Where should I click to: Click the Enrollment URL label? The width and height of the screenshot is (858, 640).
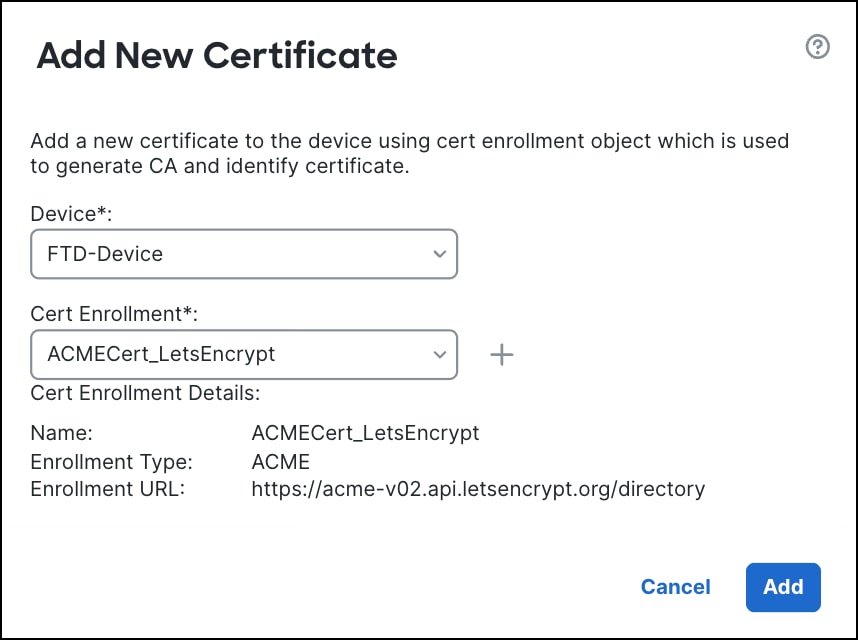click(108, 489)
